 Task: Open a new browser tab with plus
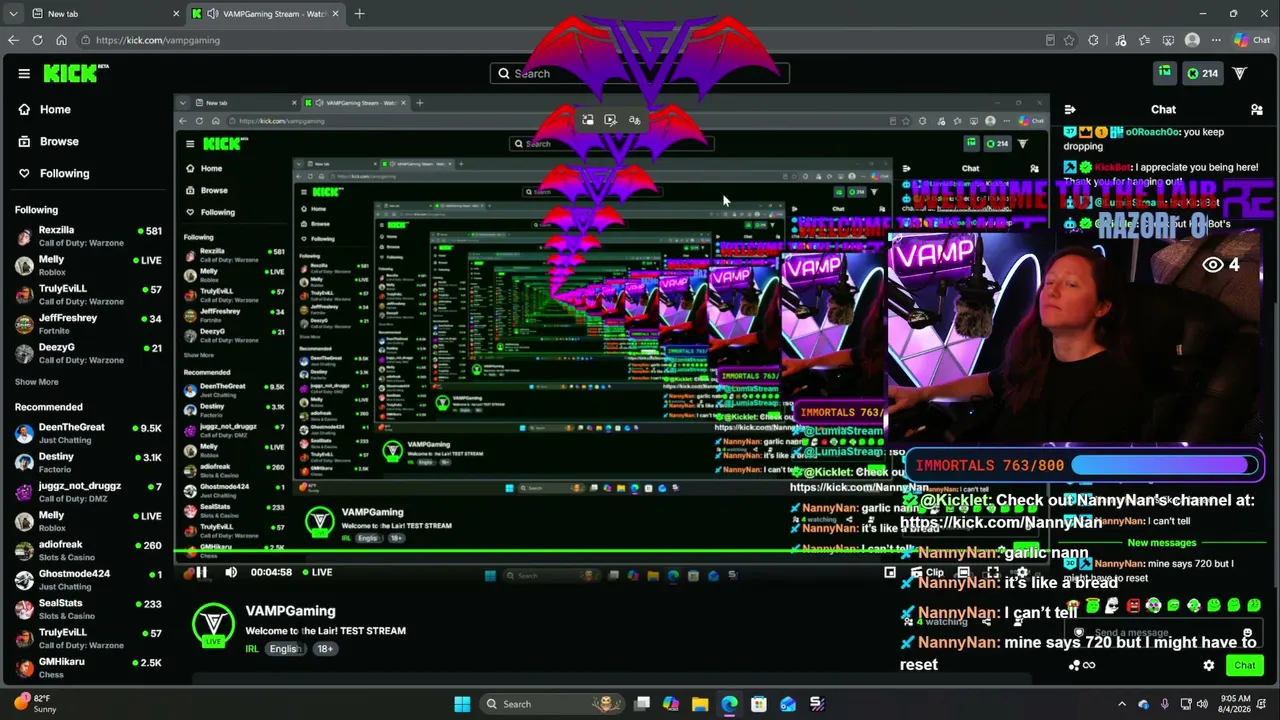[359, 14]
